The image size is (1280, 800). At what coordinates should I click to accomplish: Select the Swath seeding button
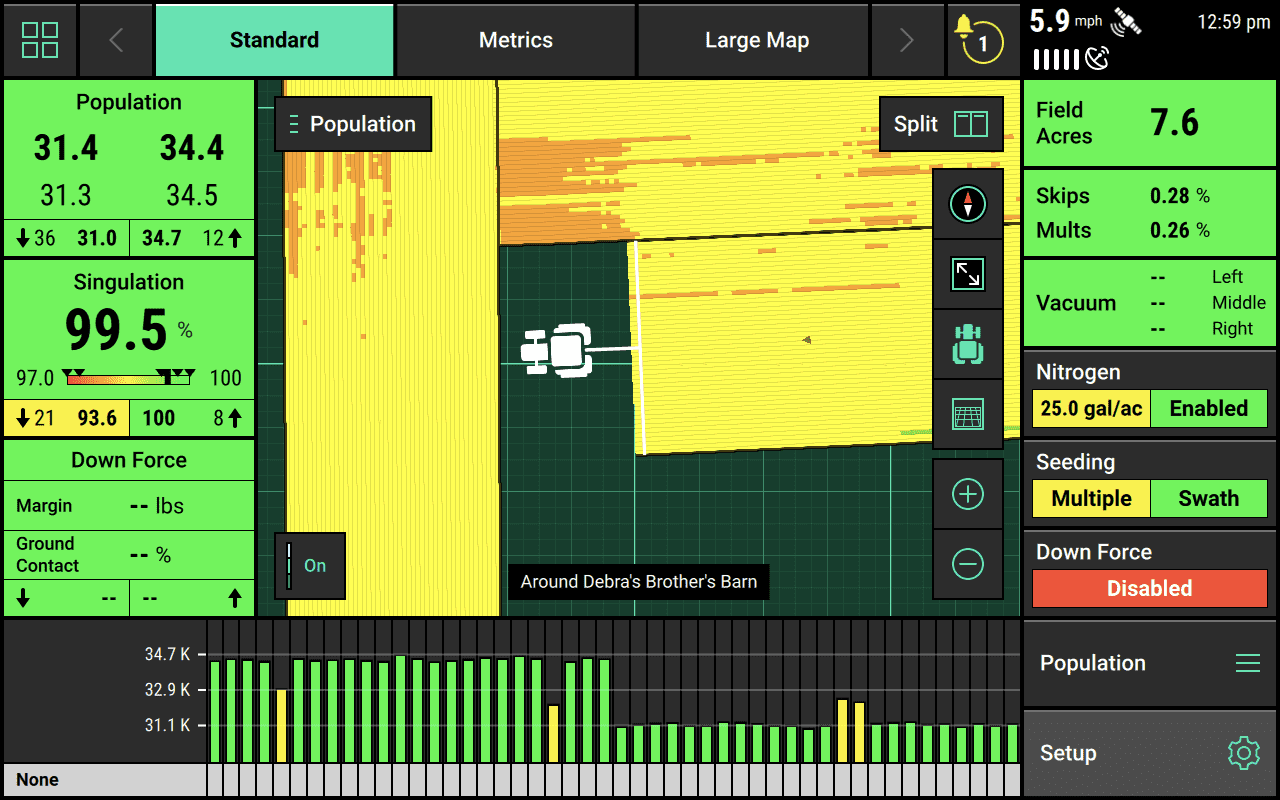pos(1208,499)
